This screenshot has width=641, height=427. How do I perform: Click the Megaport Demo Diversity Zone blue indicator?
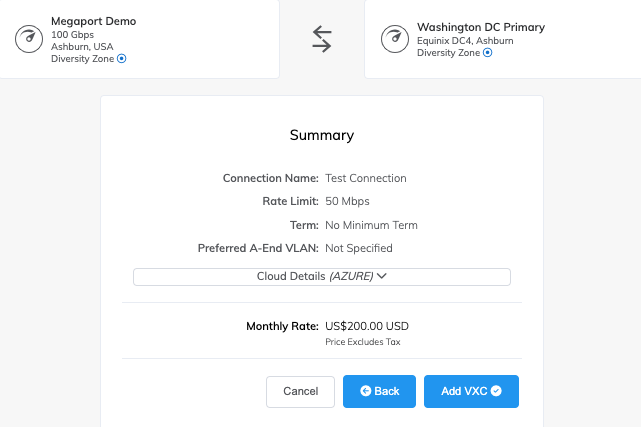click(x=121, y=58)
